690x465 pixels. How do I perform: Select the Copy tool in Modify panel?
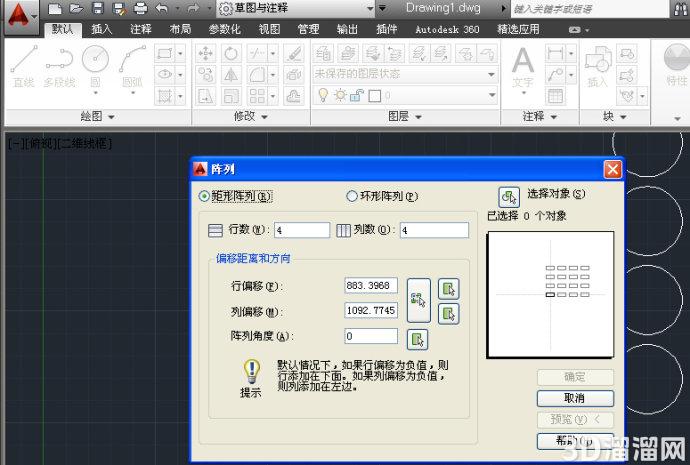pos(206,75)
